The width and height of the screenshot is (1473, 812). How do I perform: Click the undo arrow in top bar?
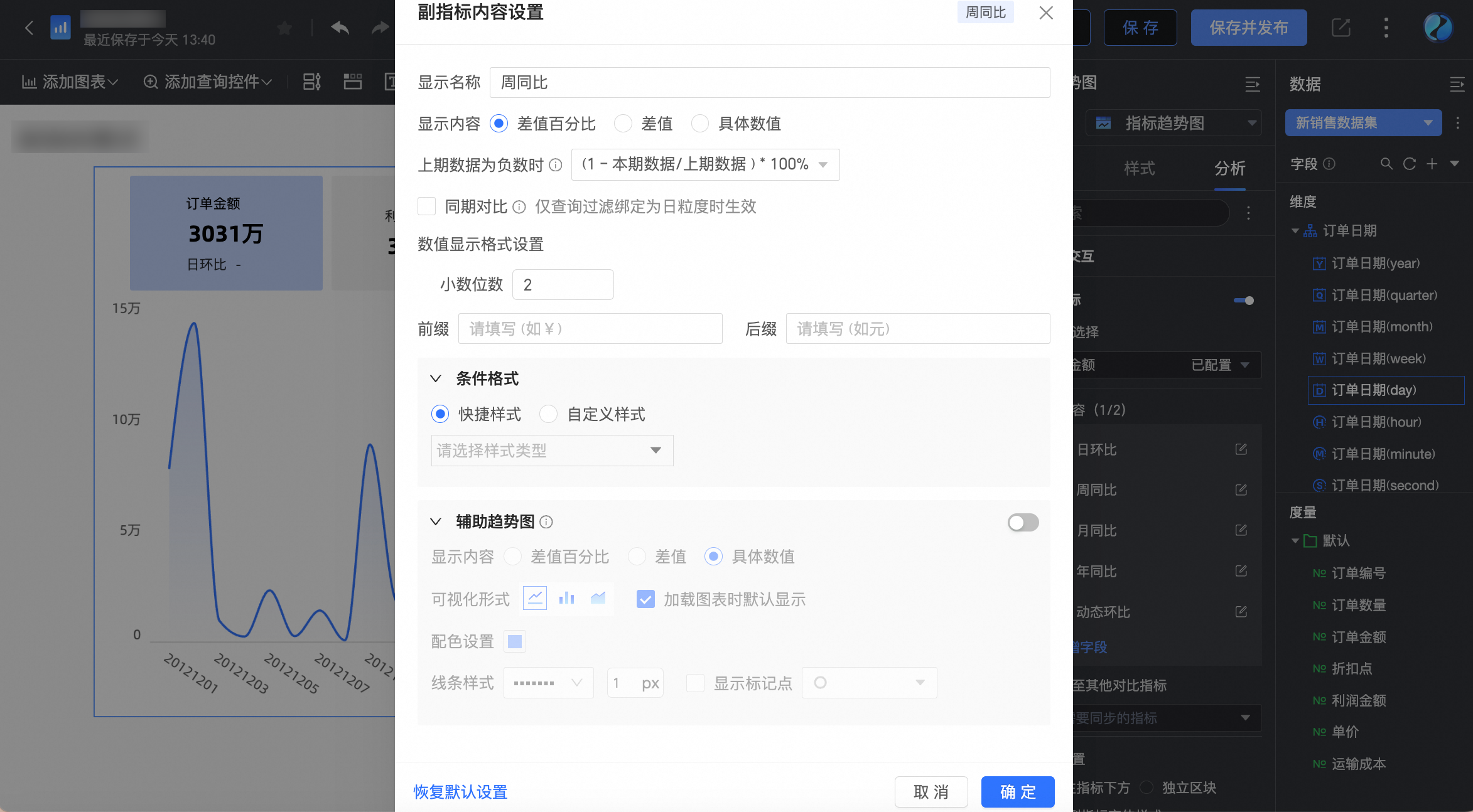[x=340, y=28]
